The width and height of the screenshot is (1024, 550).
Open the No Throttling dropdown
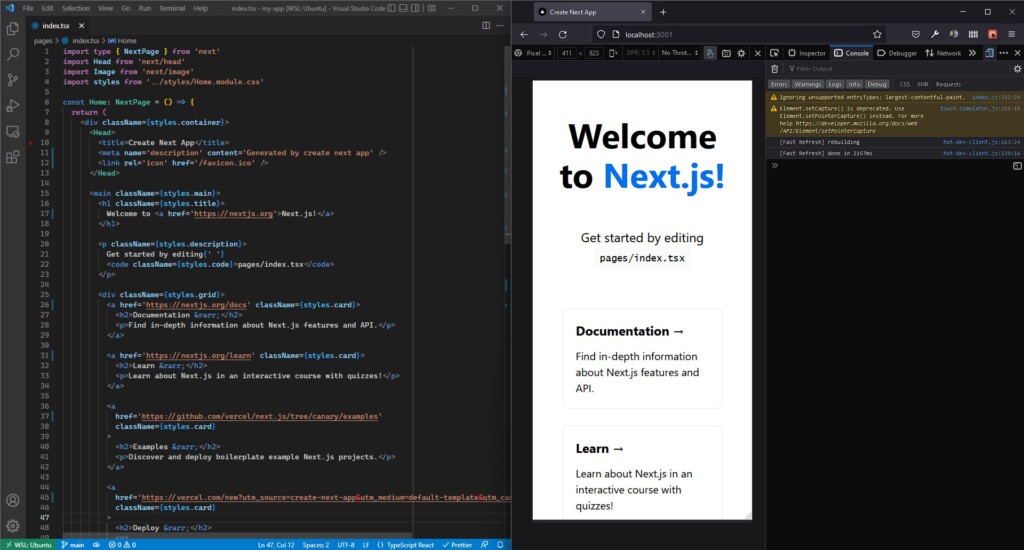click(x=679, y=53)
